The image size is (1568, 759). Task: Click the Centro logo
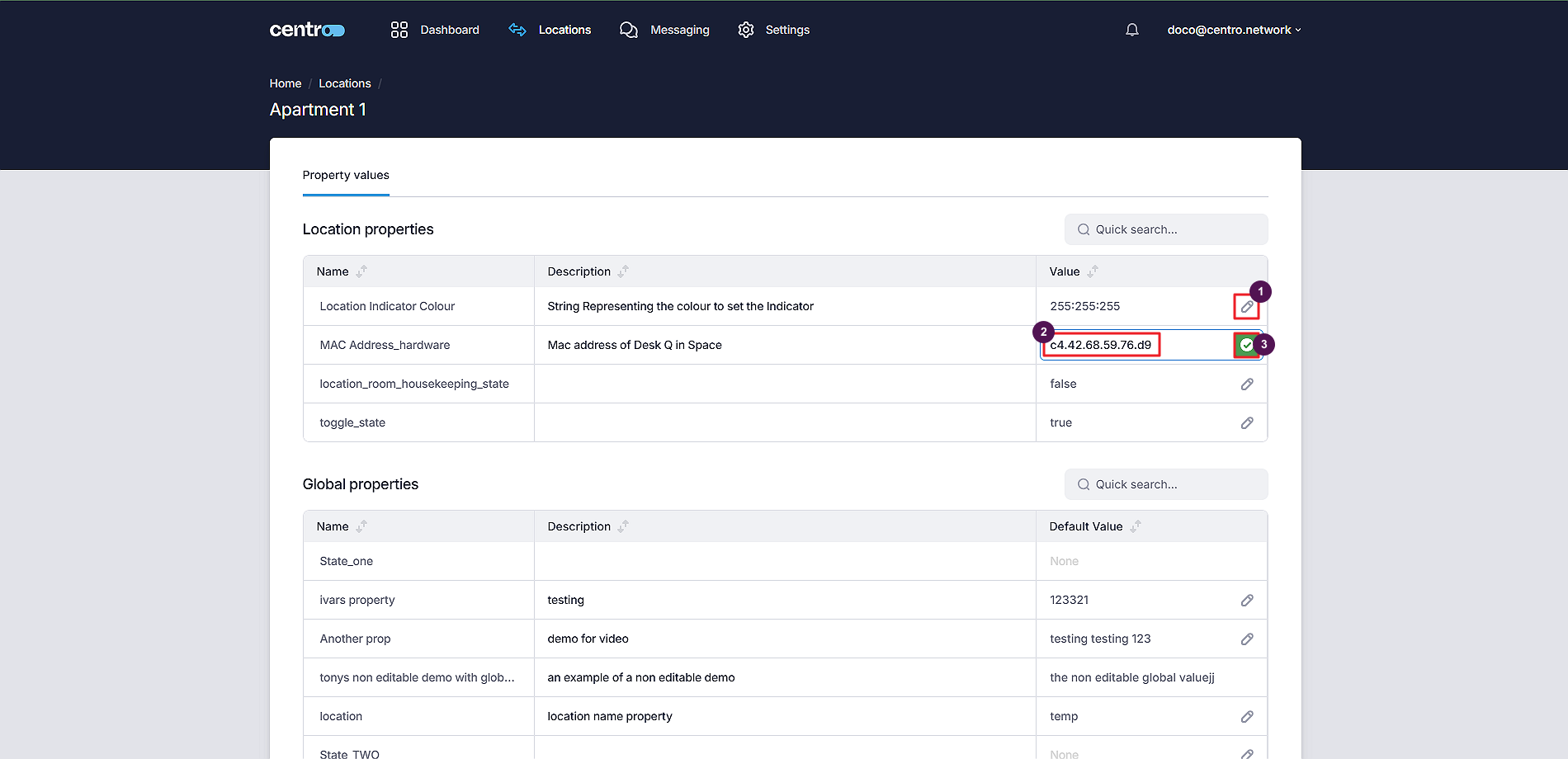[307, 30]
